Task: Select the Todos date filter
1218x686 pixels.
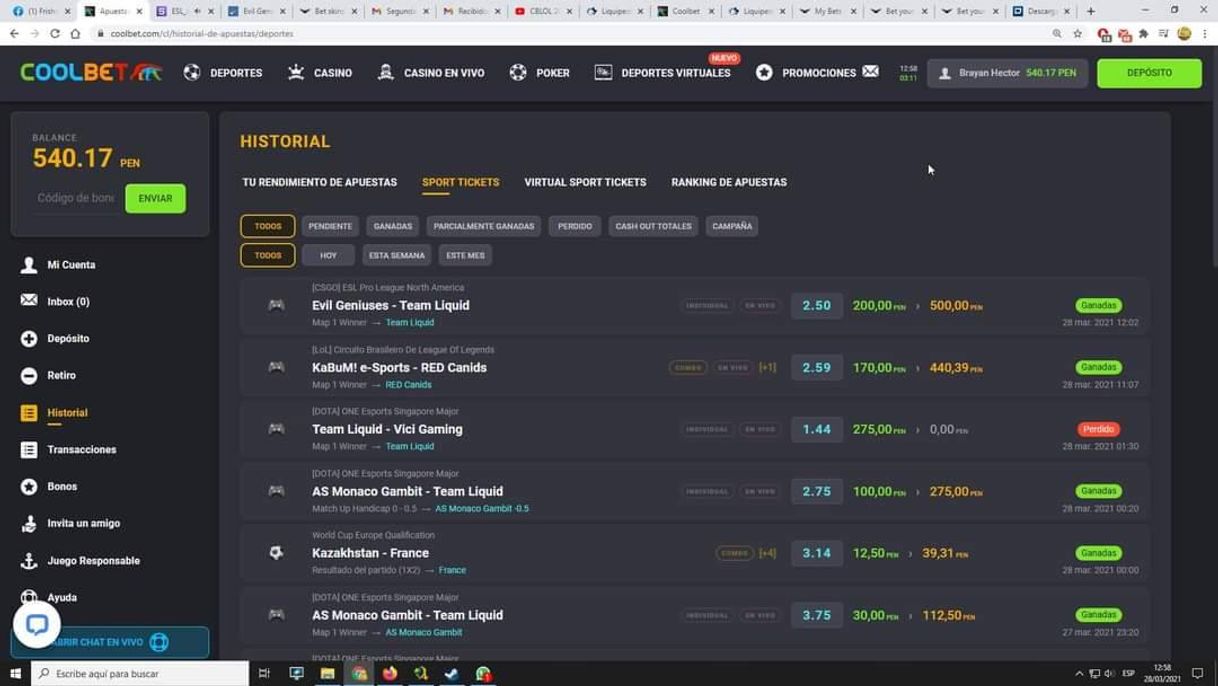Action: 268,255
